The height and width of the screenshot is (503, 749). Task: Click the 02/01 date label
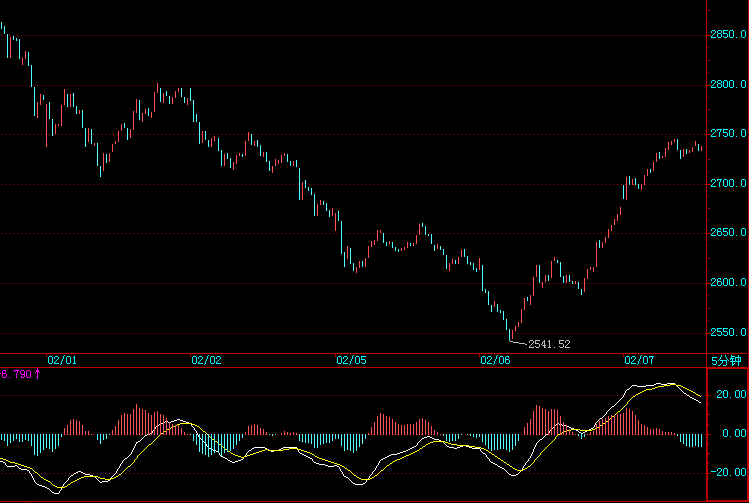pos(62,359)
